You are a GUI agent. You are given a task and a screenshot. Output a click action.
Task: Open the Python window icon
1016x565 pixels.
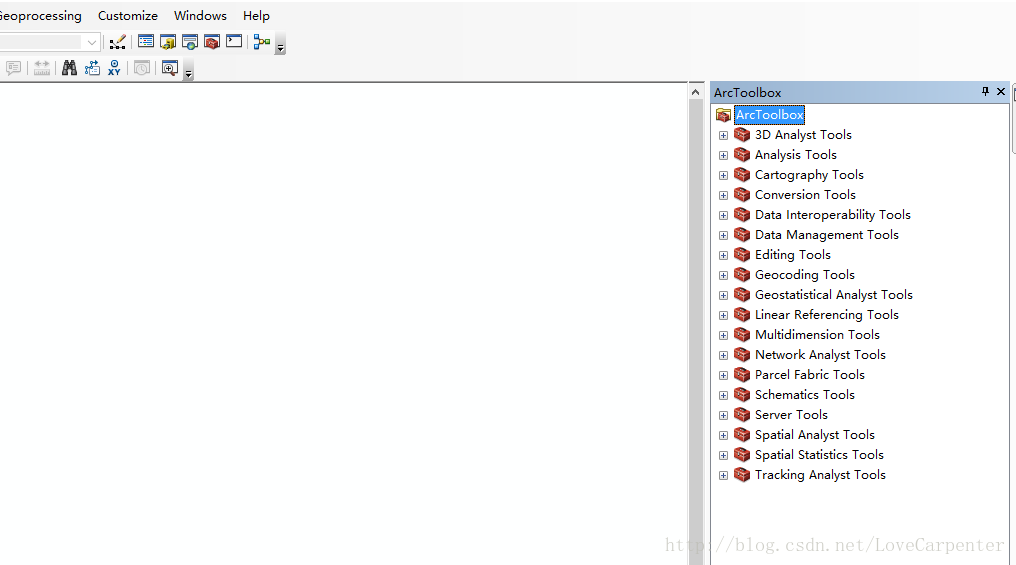click(234, 42)
